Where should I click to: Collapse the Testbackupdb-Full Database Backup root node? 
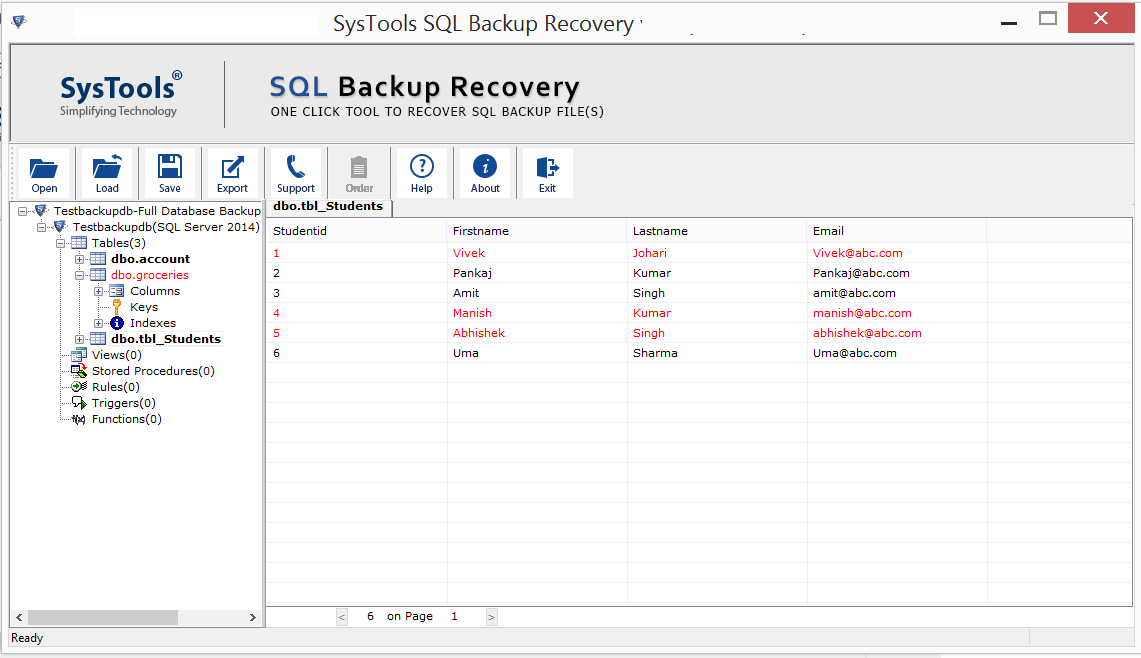point(23,211)
